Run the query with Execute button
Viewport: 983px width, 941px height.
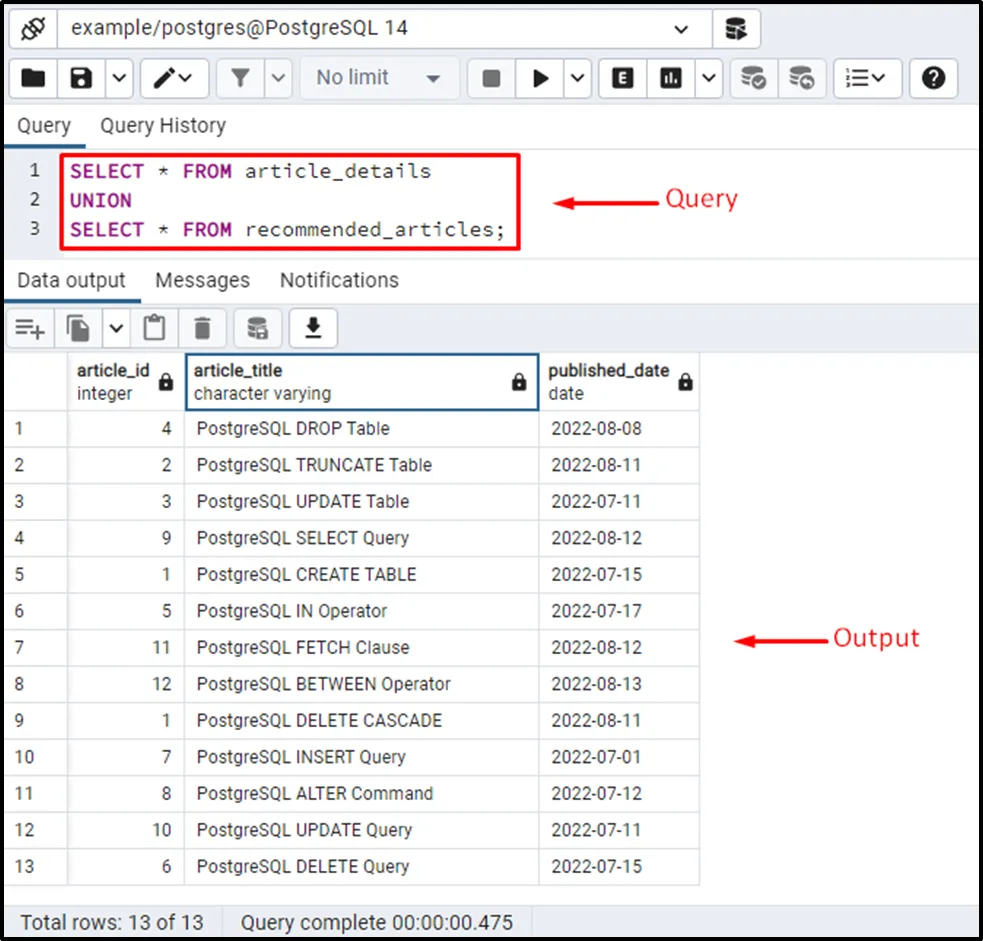[541, 78]
